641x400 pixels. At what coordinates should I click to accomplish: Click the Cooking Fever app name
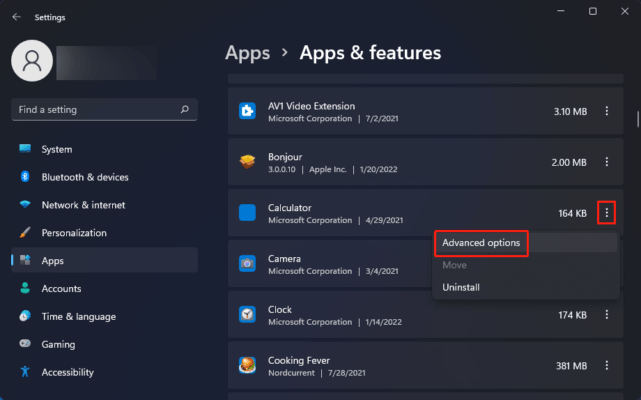pos(298,360)
